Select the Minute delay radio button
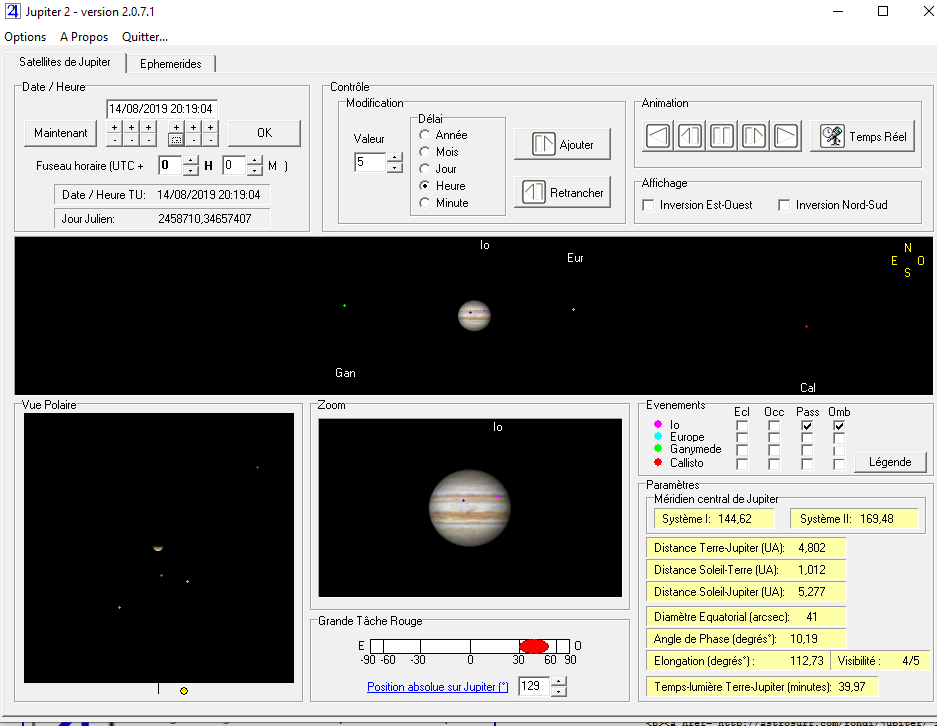937x726 pixels. coord(425,203)
